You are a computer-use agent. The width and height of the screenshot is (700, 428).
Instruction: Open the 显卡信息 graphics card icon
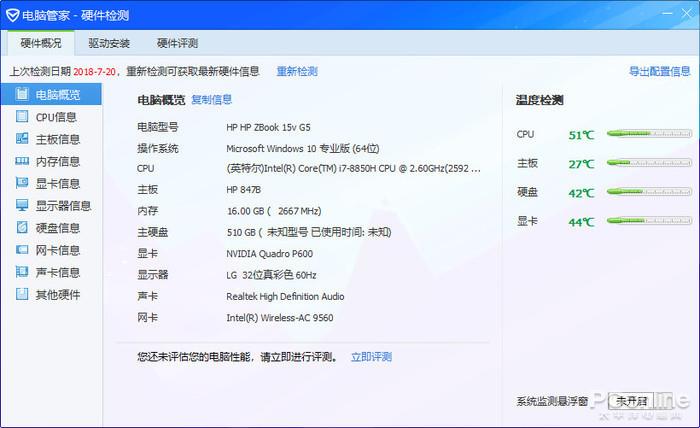[x=22, y=183]
